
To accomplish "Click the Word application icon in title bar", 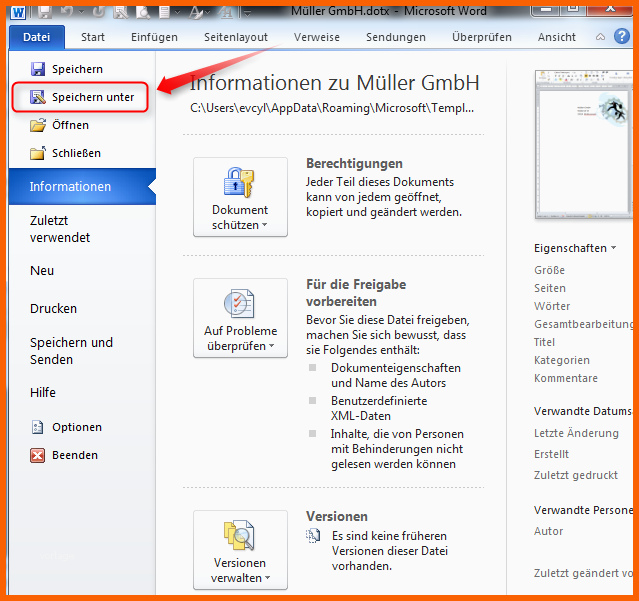I will pos(18,12).
